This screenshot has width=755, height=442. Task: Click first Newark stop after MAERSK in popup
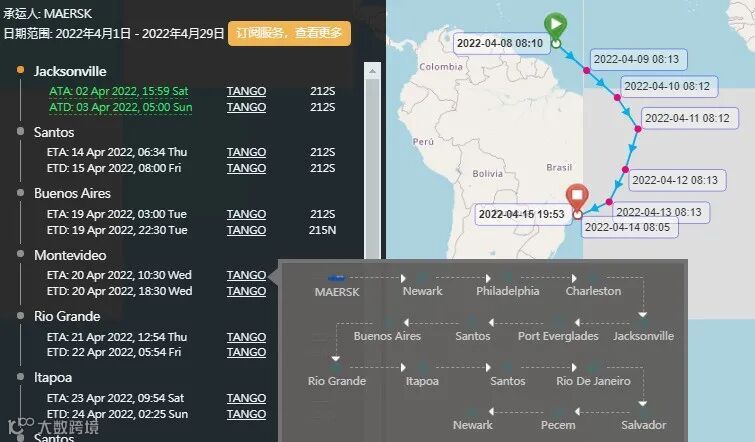pos(422,291)
